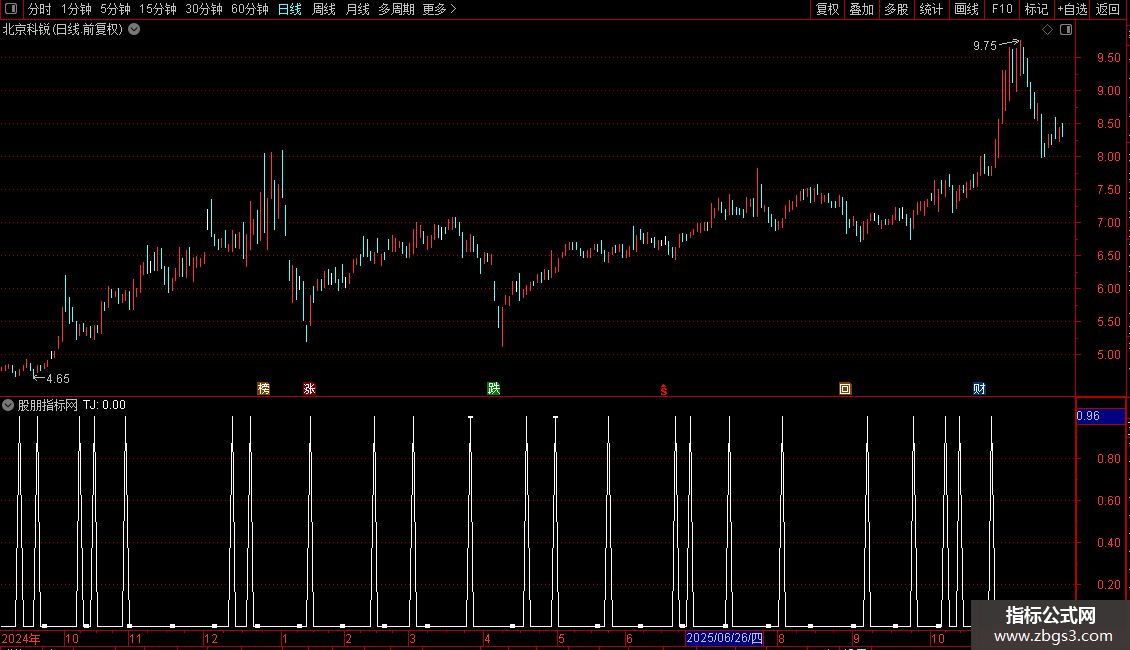
Task: Click the 0.96 indicator value box
Action: [x=1100, y=416]
